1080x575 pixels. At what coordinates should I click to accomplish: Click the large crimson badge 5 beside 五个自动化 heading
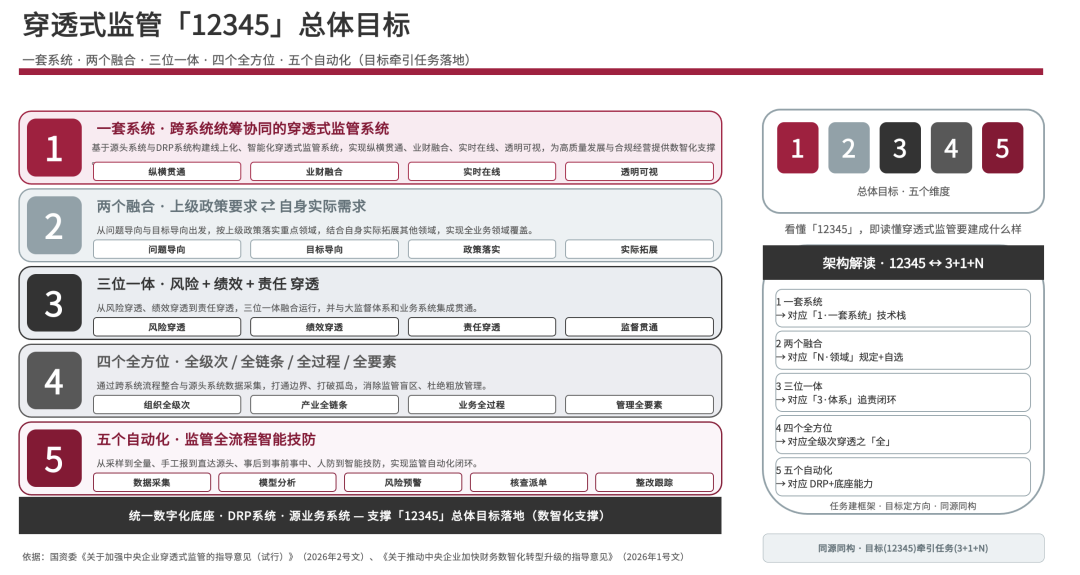54,459
